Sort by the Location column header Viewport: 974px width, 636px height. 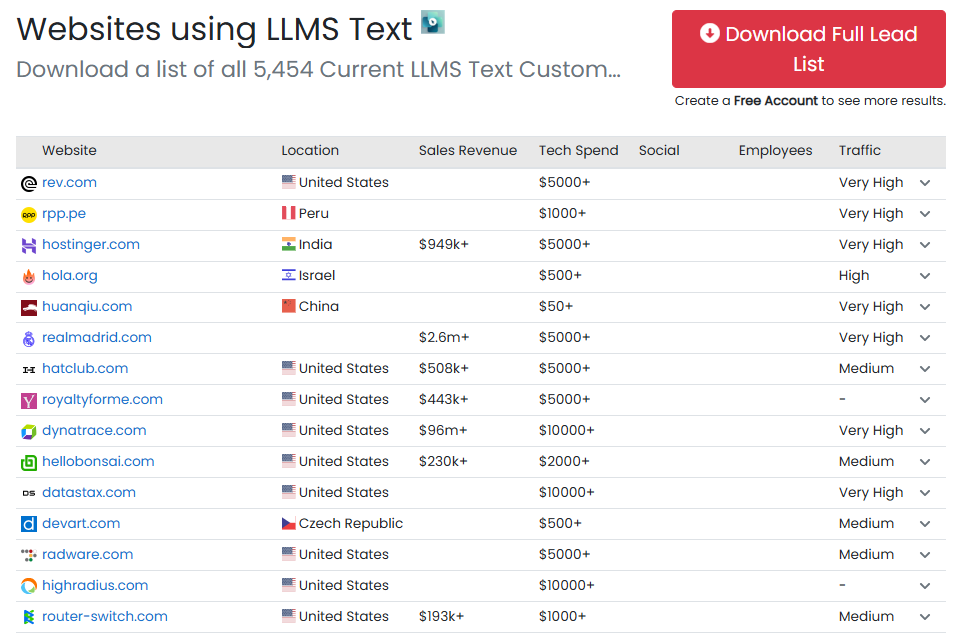tap(310, 151)
